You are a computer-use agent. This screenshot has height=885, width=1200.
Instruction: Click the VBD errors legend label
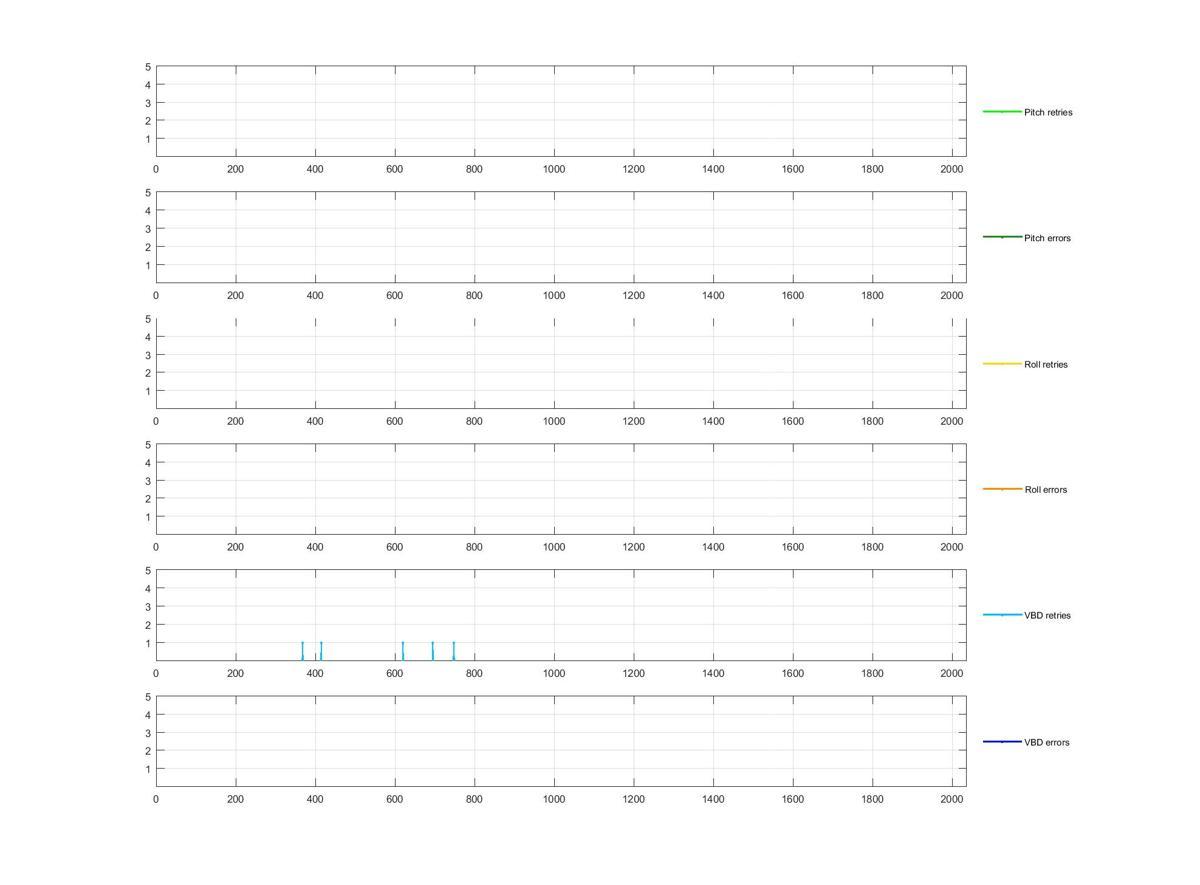(x=1047, y=742)
